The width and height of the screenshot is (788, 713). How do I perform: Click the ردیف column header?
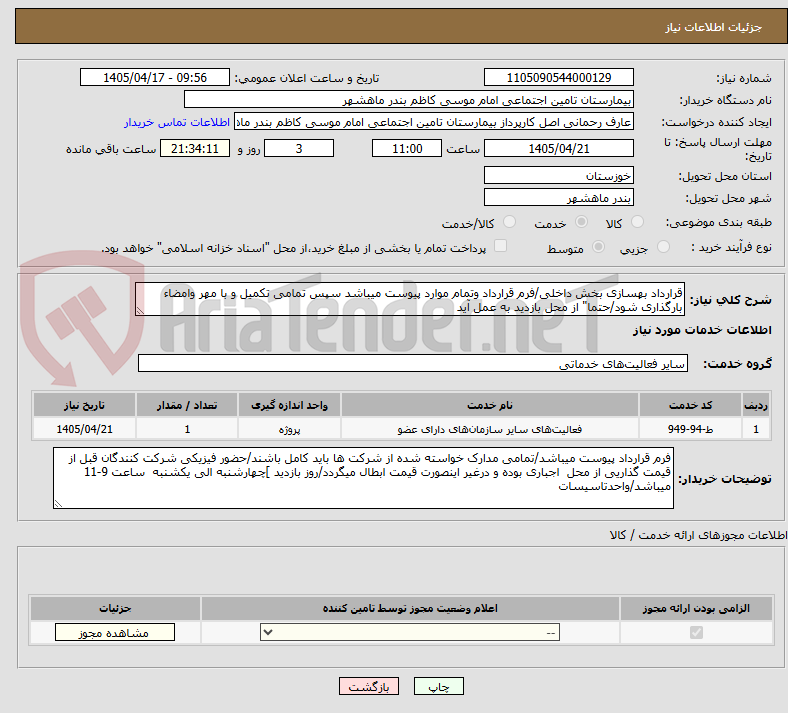coord(756,405)
